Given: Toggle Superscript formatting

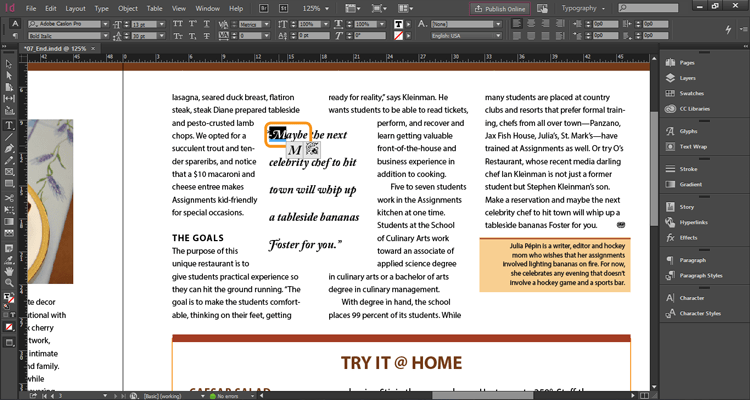Looking at the screenshot, I should pyautogui.click(x=192, y=24).
